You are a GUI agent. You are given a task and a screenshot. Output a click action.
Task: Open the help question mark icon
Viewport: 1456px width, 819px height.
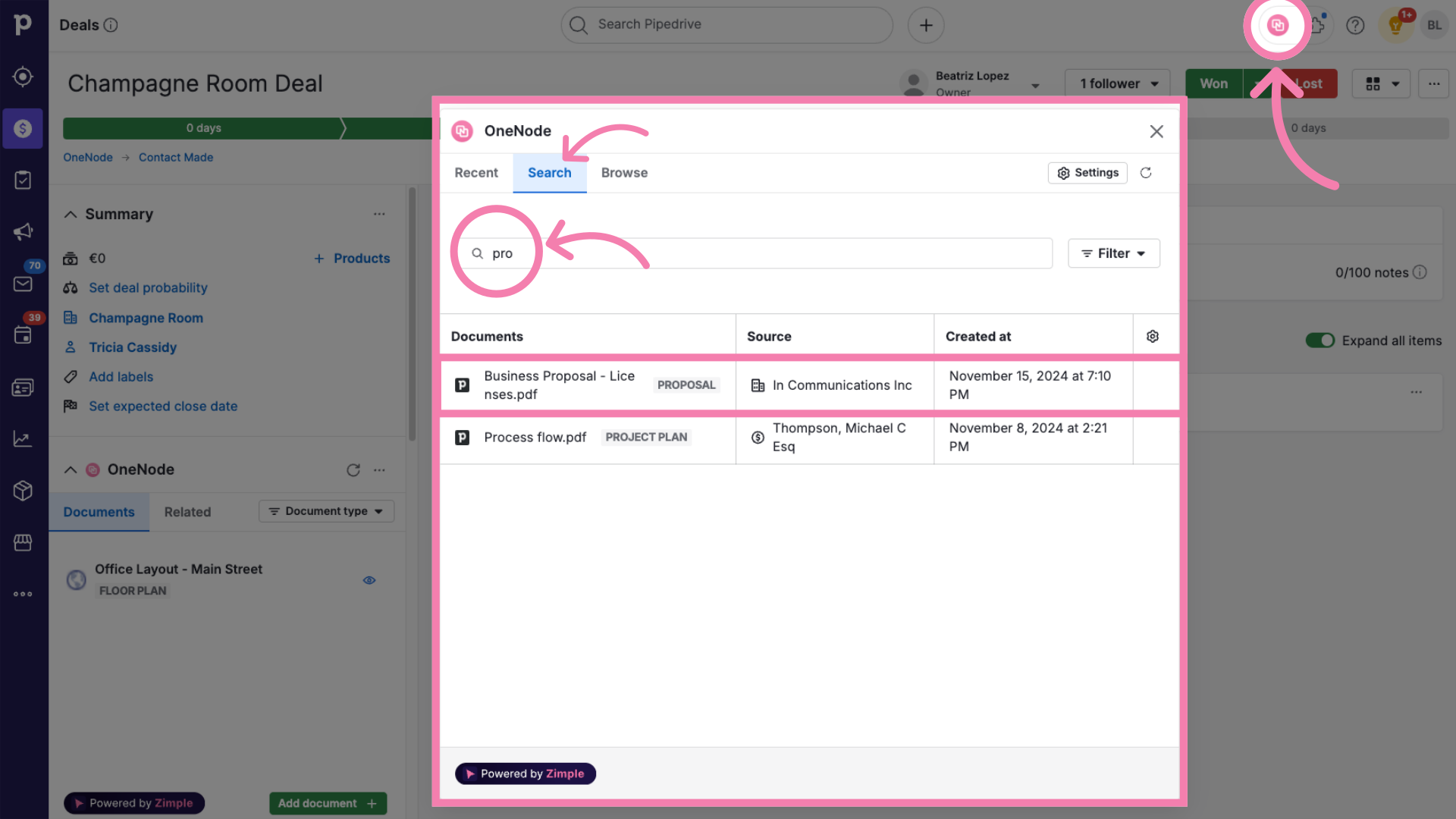pyautogui.click(x=1355, y=25)
